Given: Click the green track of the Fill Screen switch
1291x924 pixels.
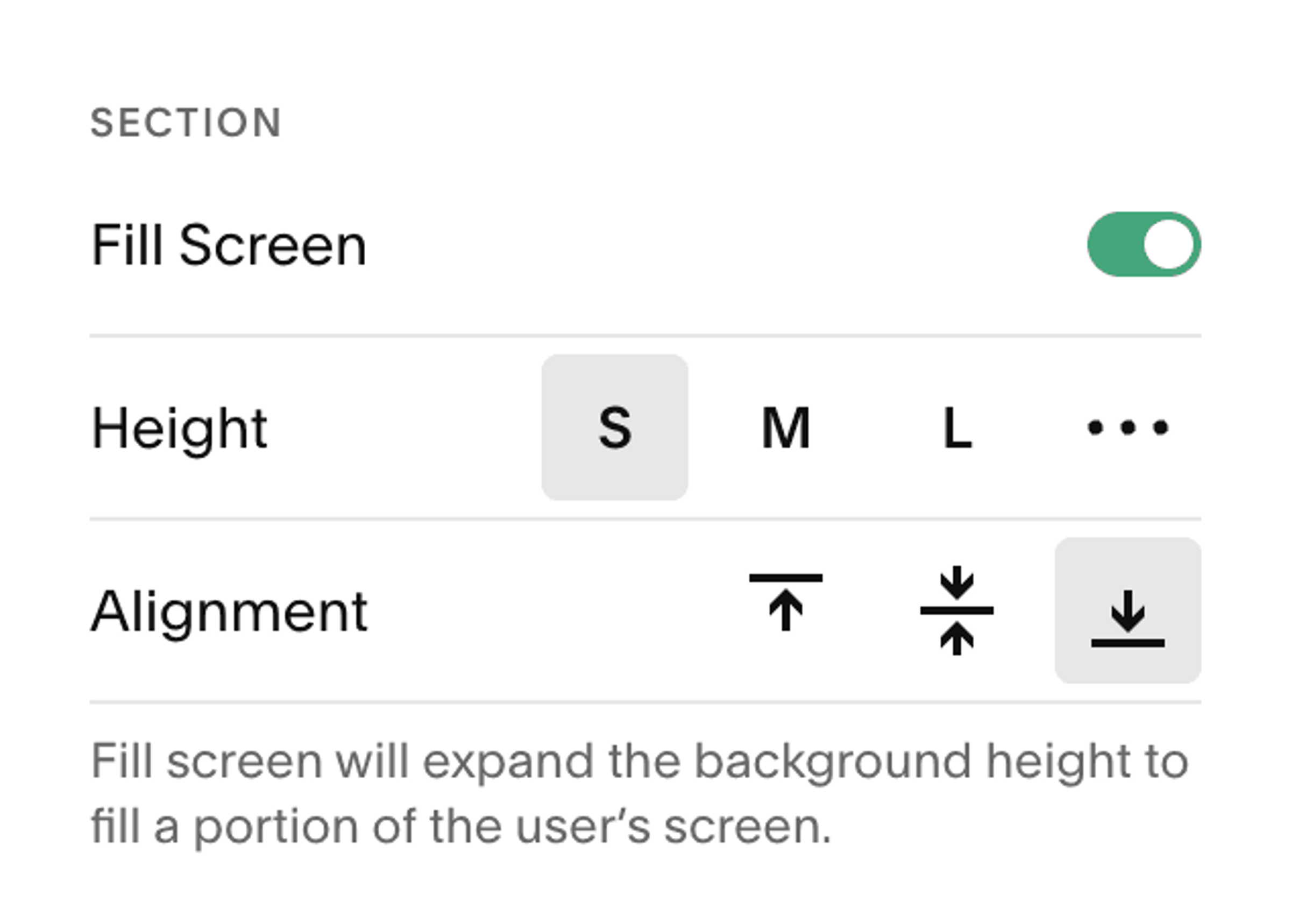Looking at the screenshot, I should 1112,244.
